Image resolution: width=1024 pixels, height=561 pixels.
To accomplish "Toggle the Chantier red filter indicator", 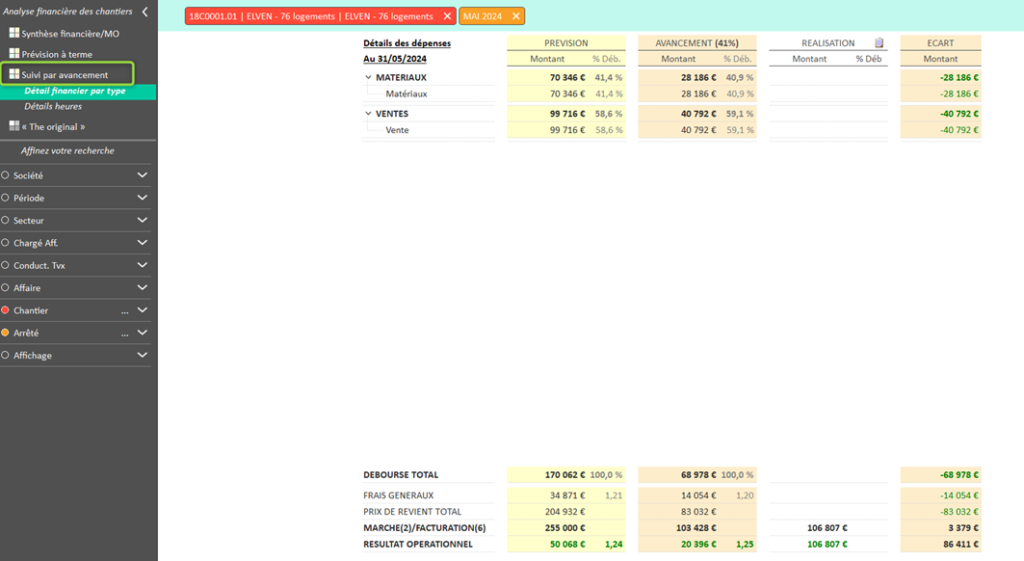I will [x=6, y=310].
